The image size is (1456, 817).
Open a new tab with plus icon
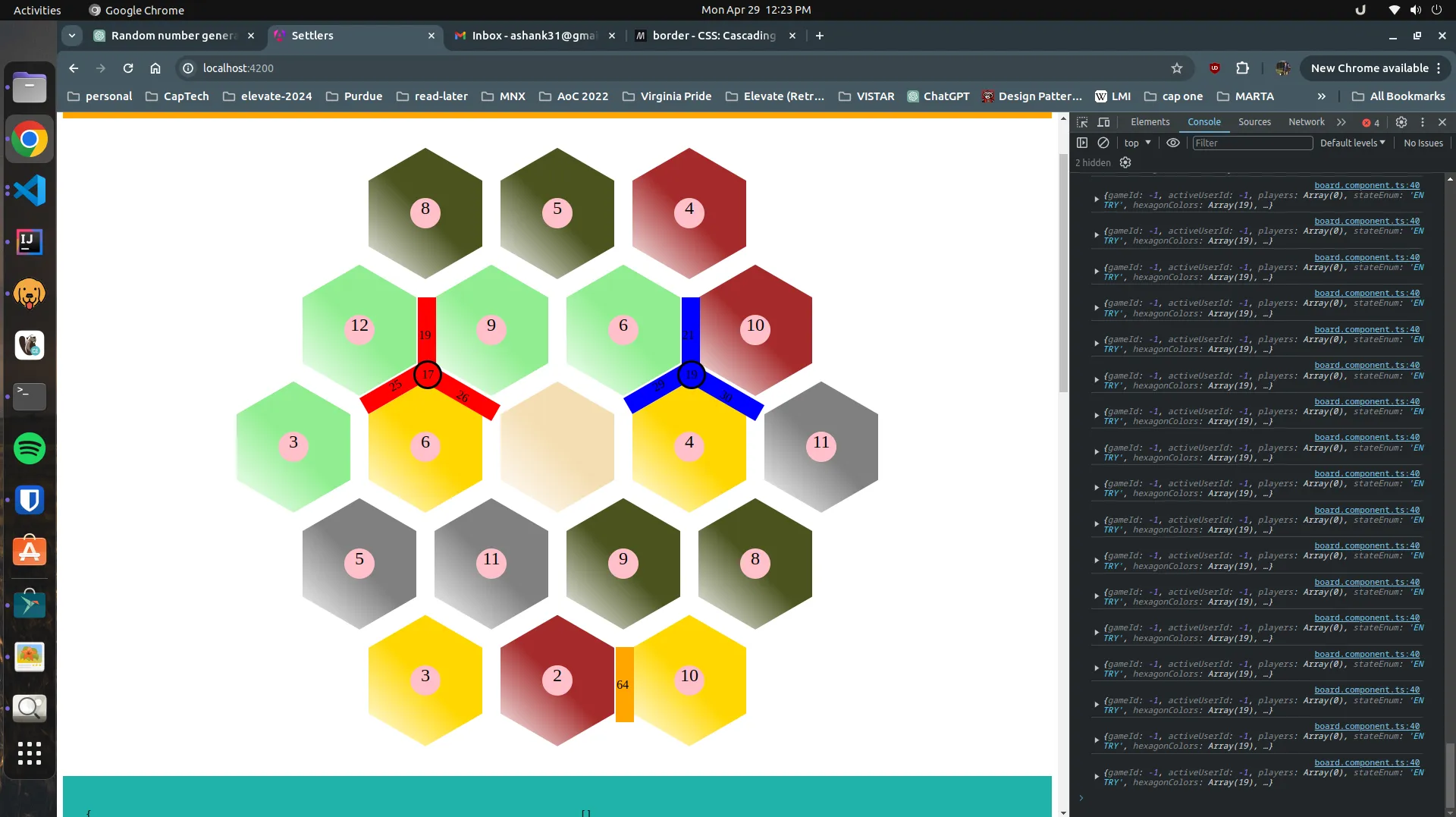tap(819, 36)
